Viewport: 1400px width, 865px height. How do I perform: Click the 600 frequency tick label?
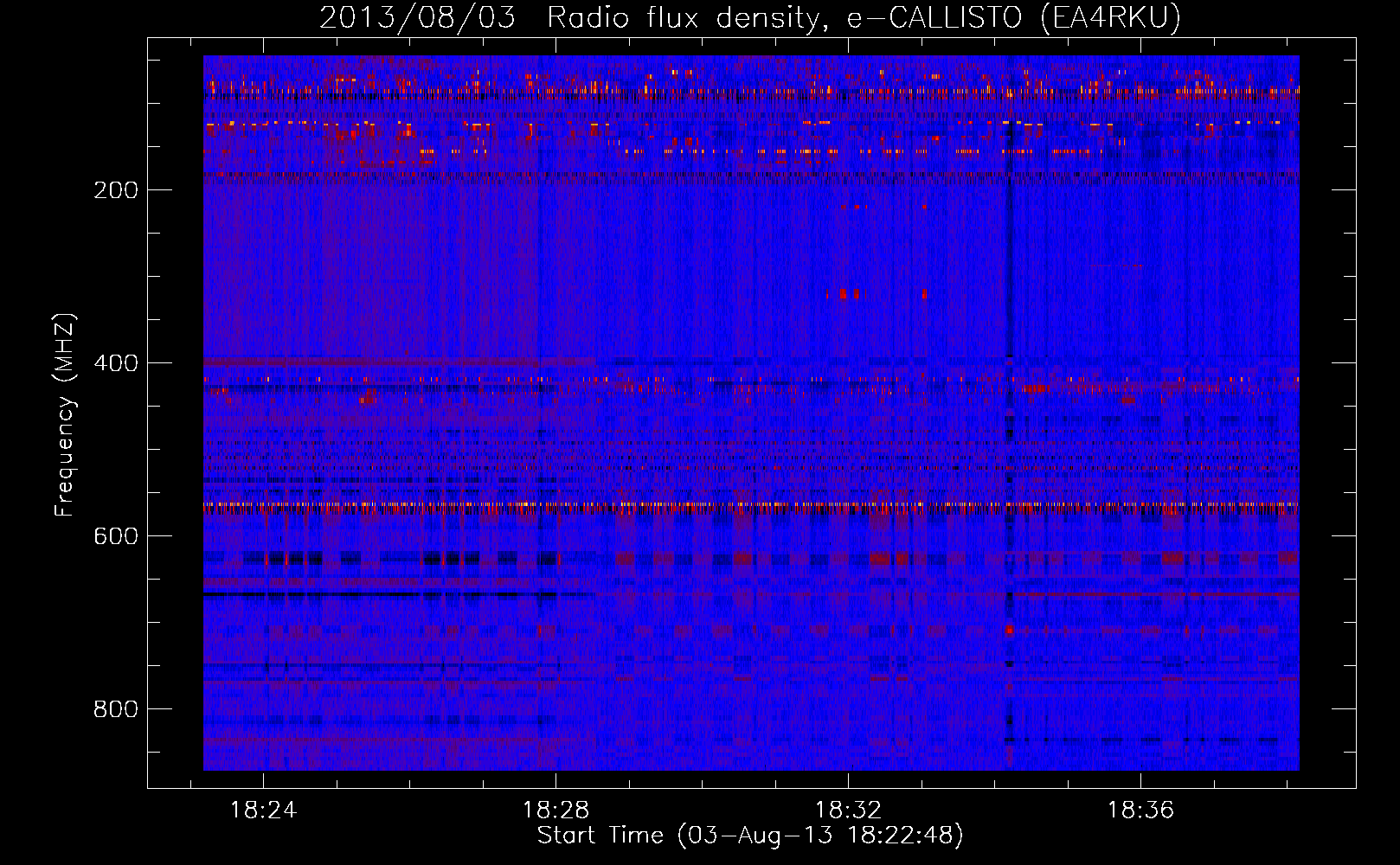pyautogui.click(x=116, y=536)
